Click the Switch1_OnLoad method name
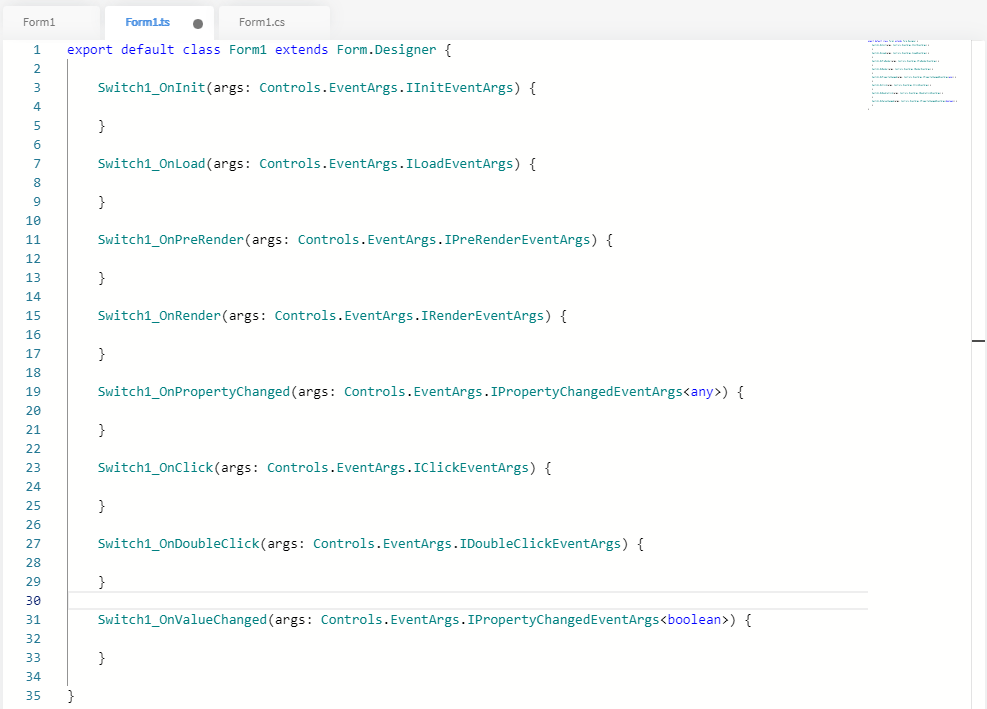Image resolution: width=987 pixels, height=709 pixels. coord(151,164)
